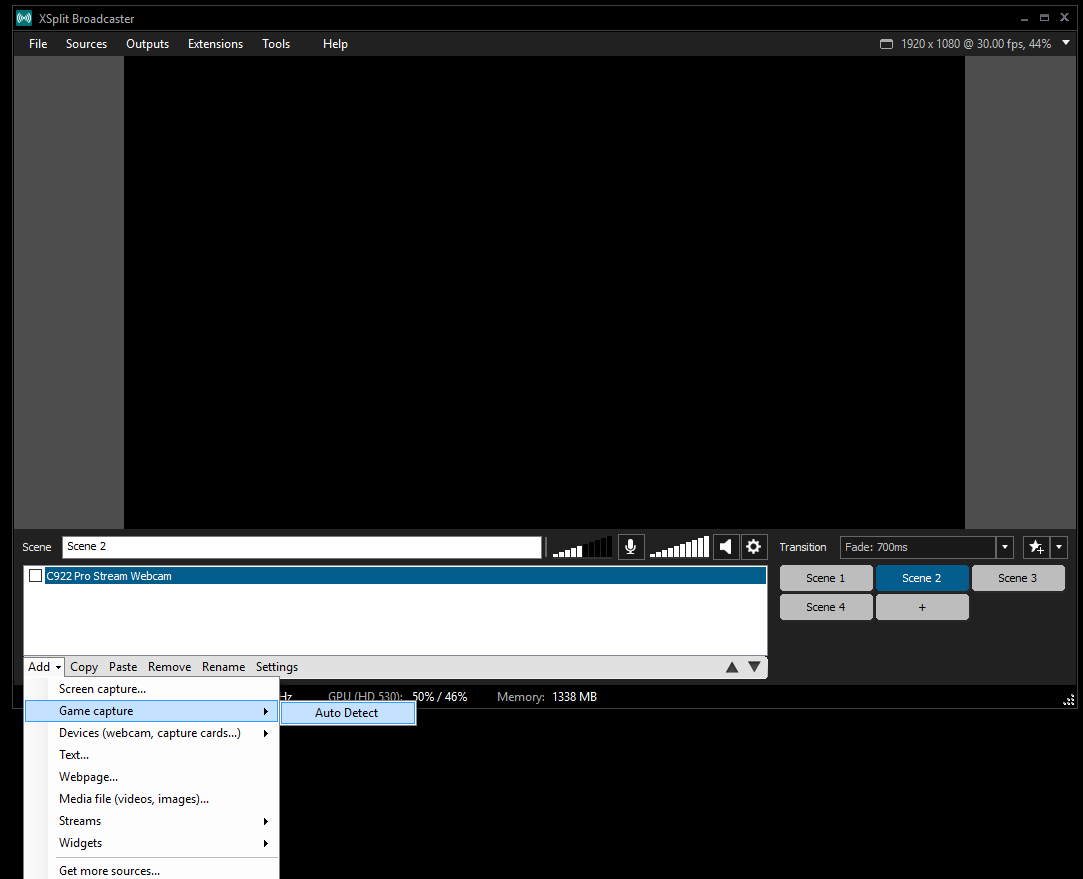Click the resize grip in status bar
The width and height of the screenshot is (1083, 879).
[1068, 700]
